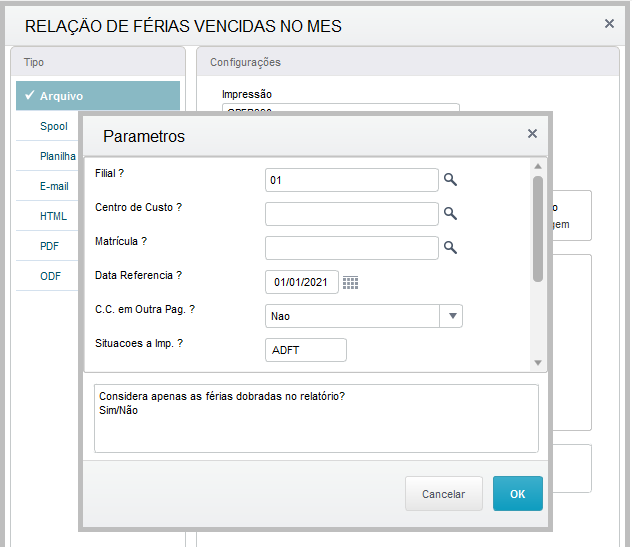The height and width of the screenshot is (547, 632).
Task: Select the Arquivo output type
Action: (x=98, y=96)
